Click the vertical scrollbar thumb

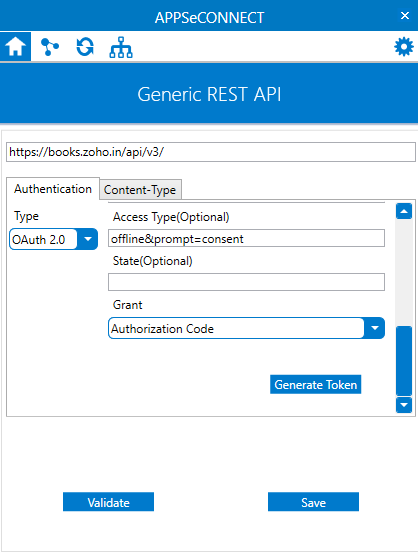tap(404, 360)
